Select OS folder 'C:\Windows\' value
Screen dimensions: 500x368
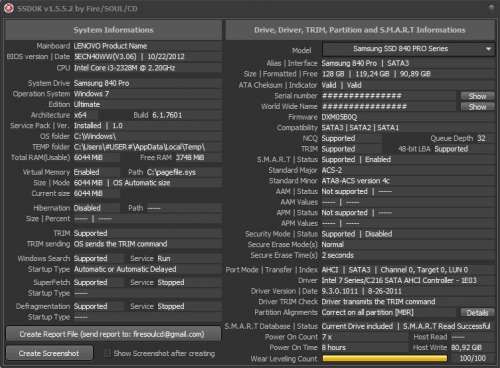coord(95,136)
